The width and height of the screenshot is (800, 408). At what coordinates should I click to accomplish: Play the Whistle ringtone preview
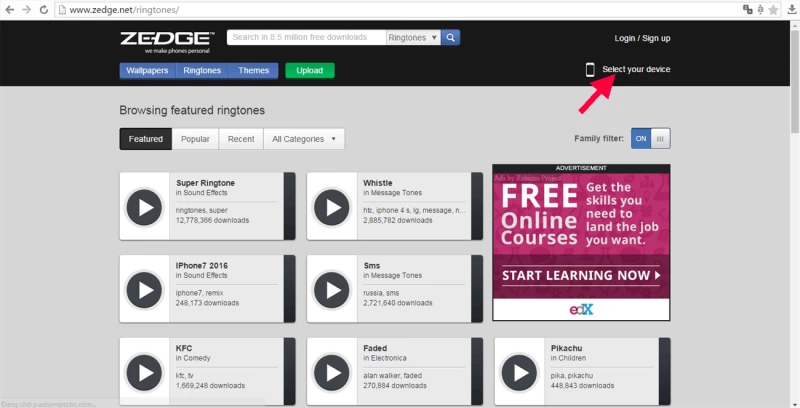click(333, 207)
